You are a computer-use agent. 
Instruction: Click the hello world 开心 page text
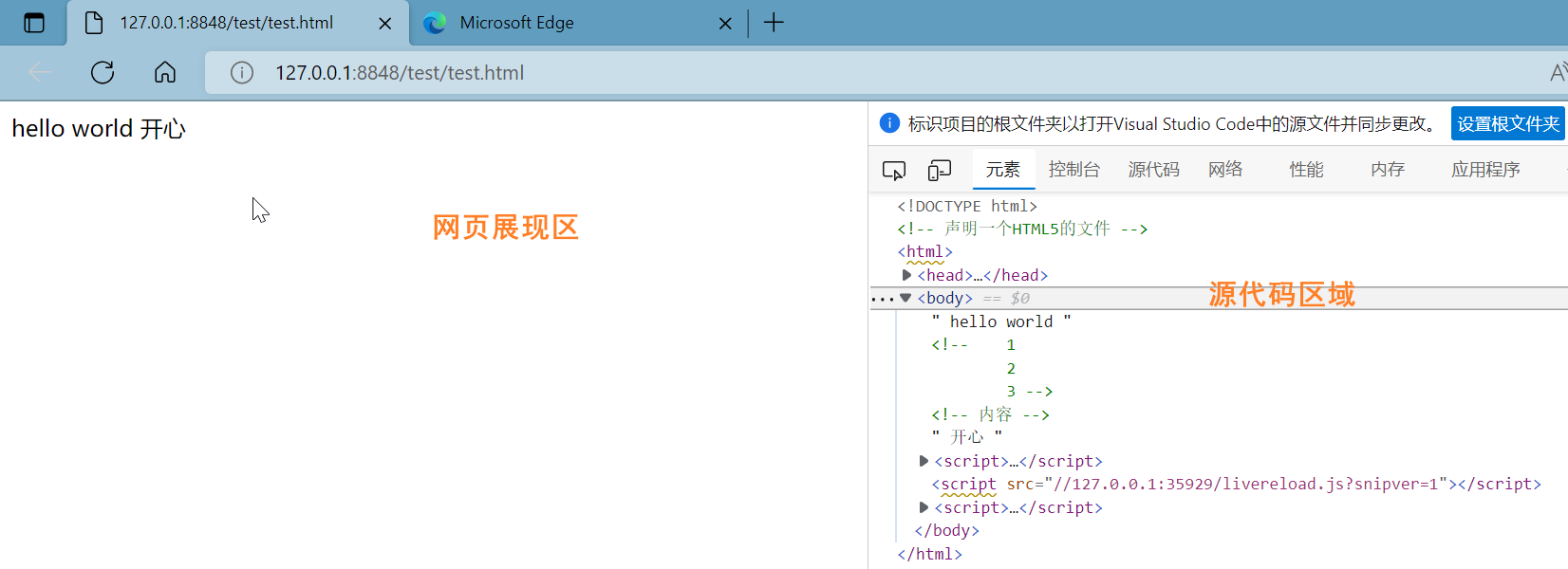point(99,129)
